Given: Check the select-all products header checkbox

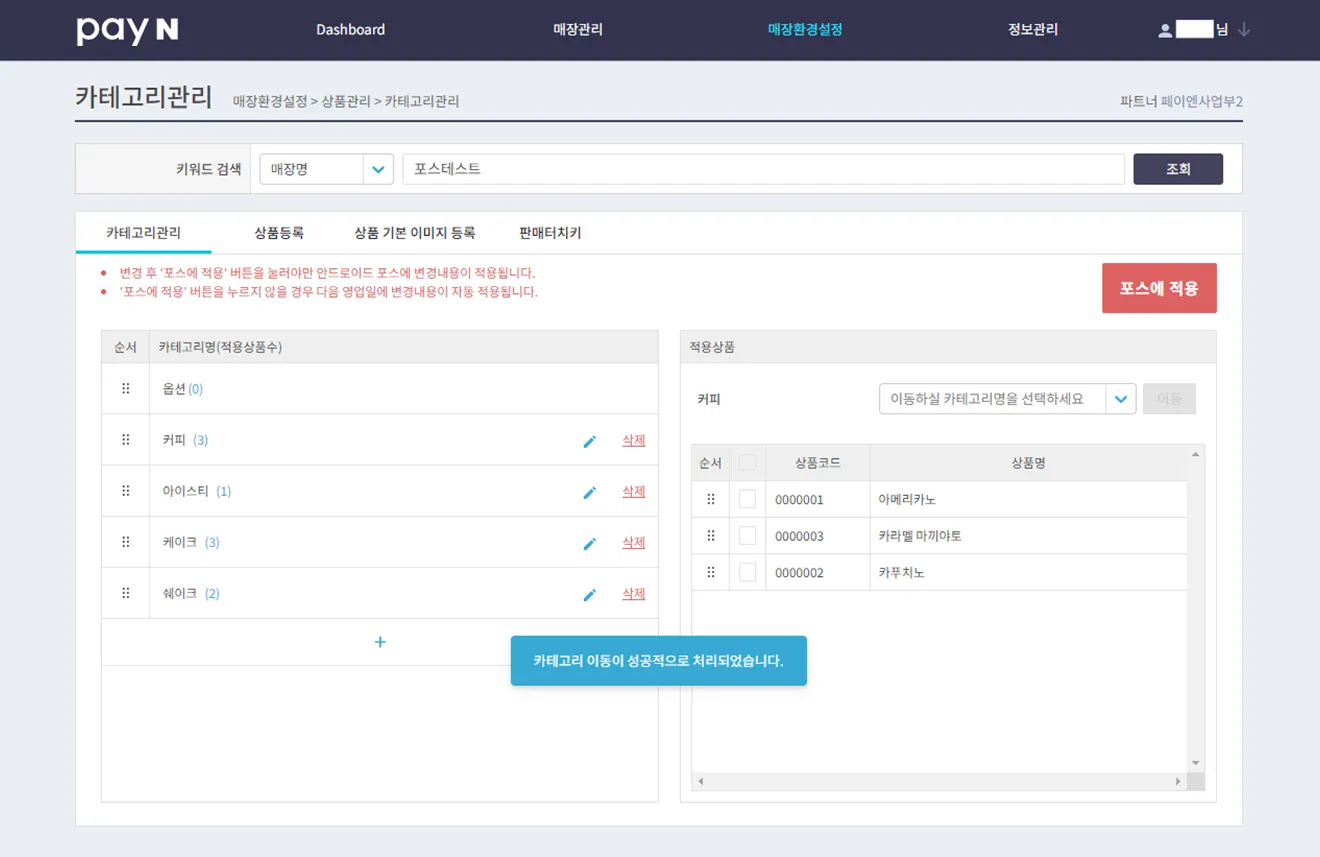Looking at the screenshot, I should point(747,462).
